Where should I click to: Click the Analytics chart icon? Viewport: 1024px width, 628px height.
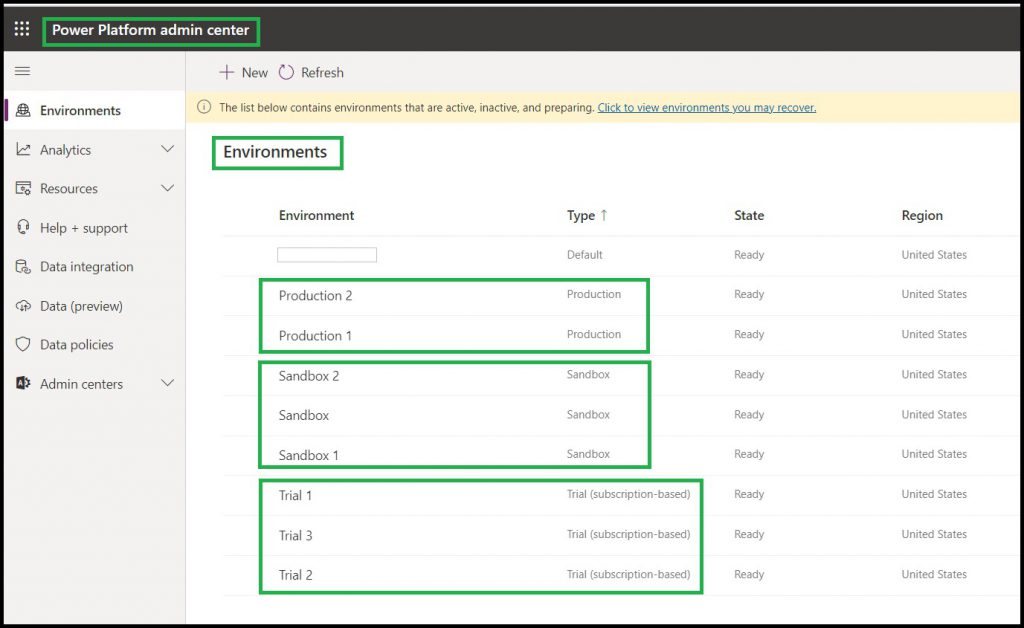[23, 149]
